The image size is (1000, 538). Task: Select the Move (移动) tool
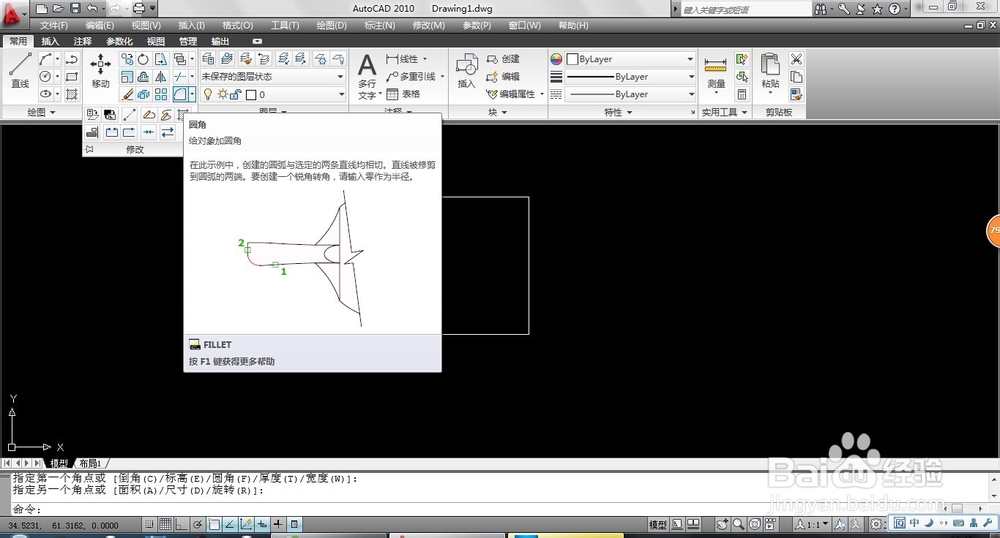coord(101,70)
